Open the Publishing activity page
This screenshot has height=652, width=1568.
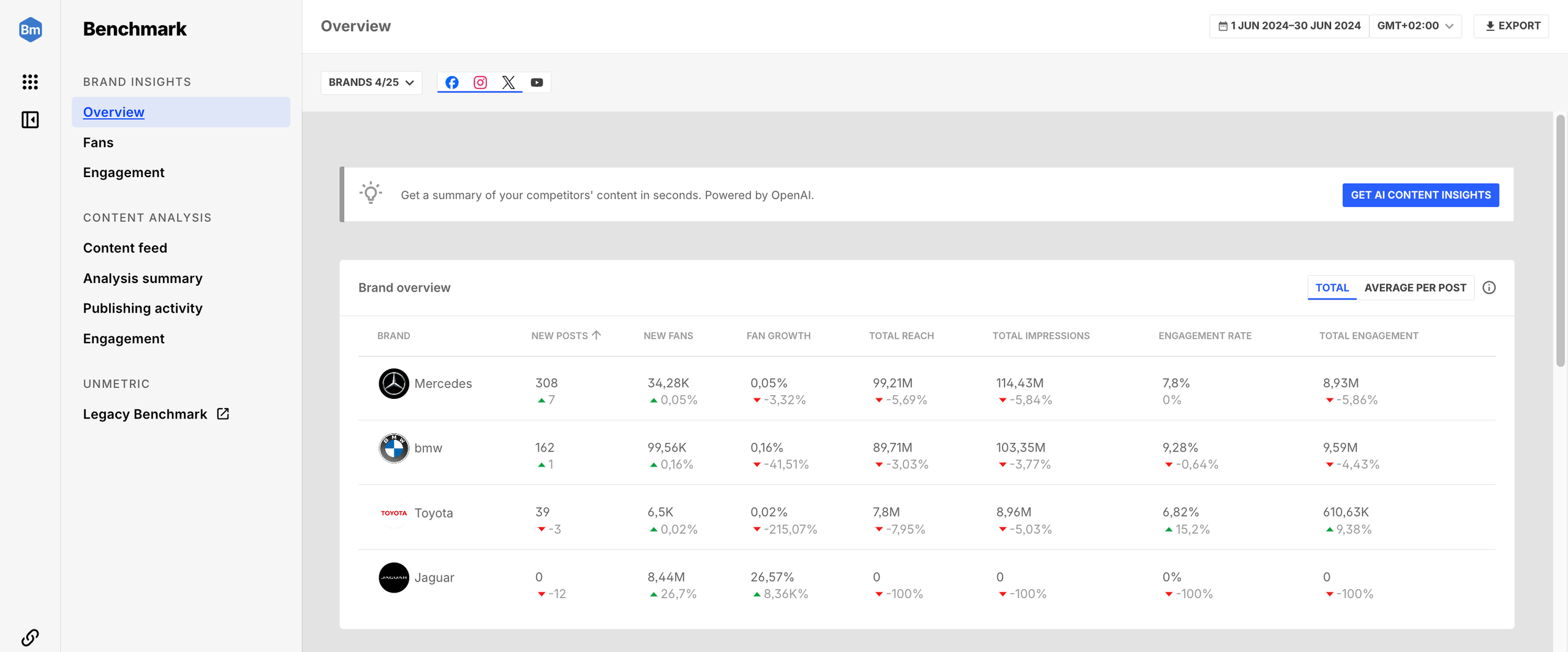click(143, 308)
